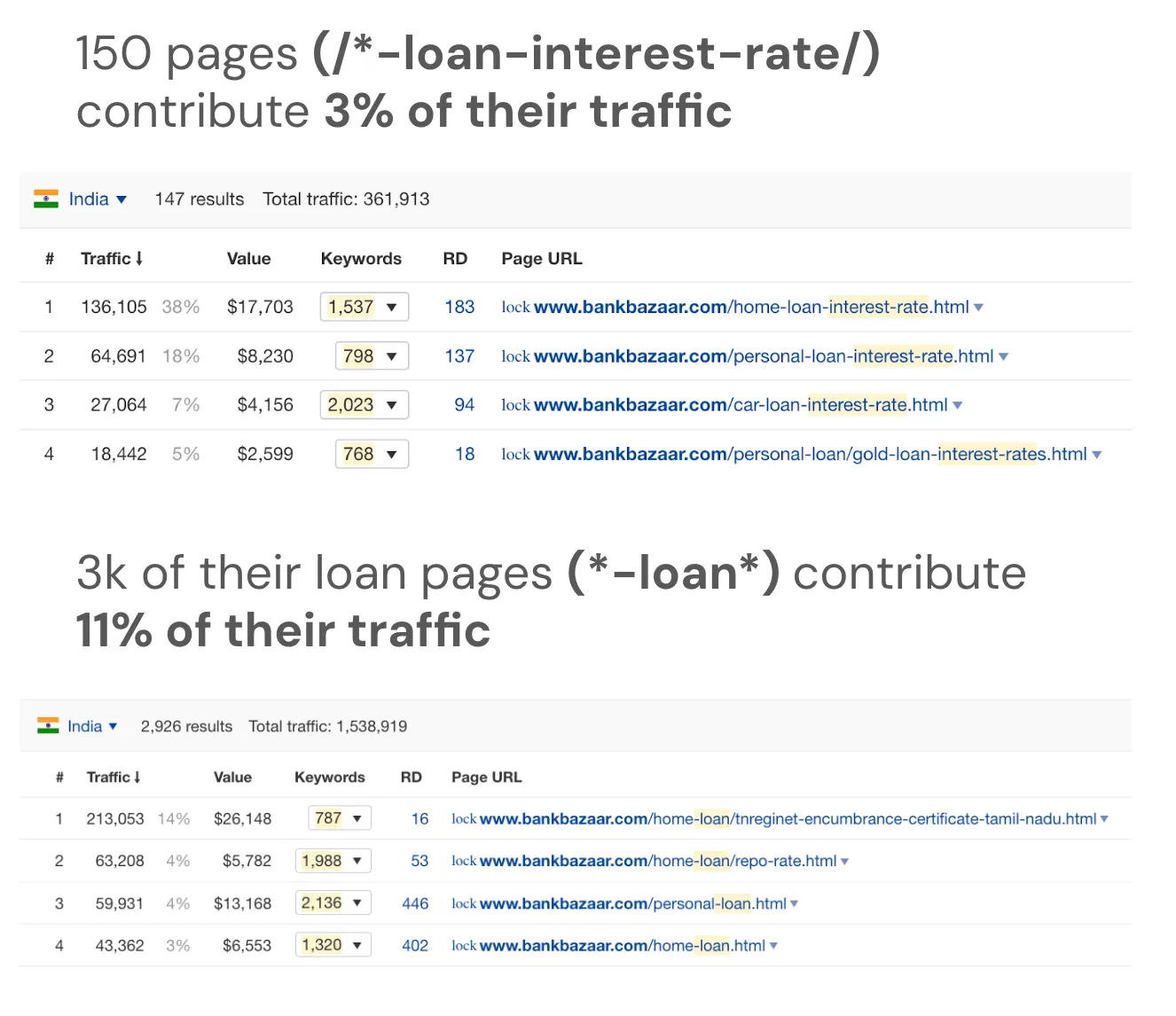This screenshot has height=1016, width=1176.
Task: Sort by the Traffic column in the 147 results table
Action: (x=112, y=259)
